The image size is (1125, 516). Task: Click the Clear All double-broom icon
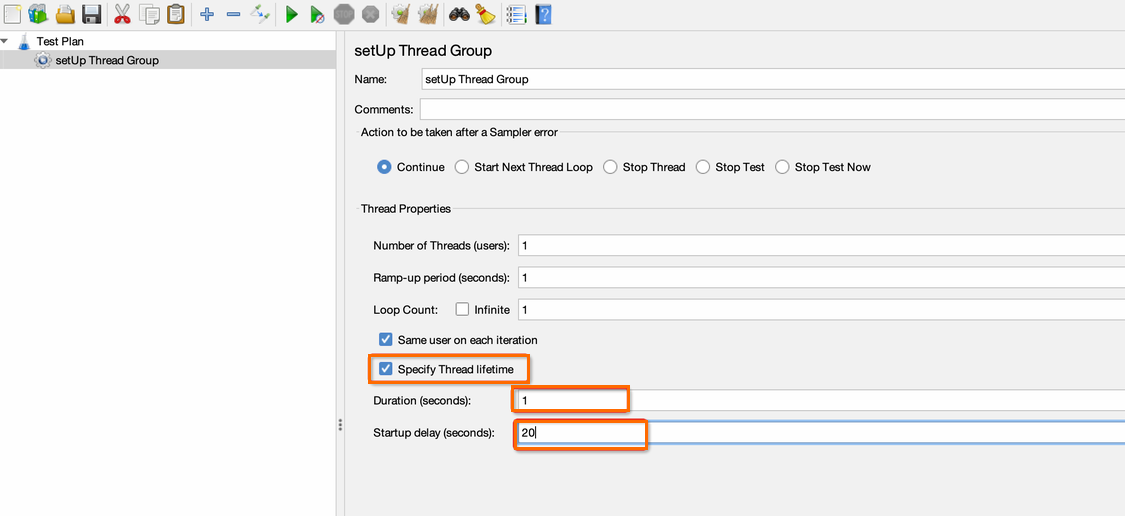coord(428,13)
